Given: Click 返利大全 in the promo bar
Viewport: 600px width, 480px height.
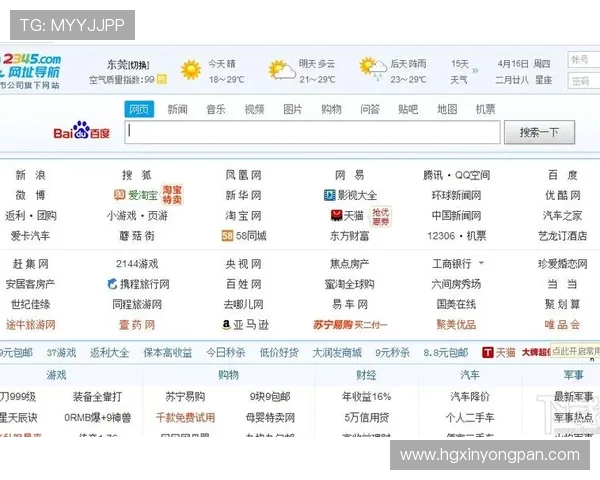Looking at the screenshot, I should point(109,353).
